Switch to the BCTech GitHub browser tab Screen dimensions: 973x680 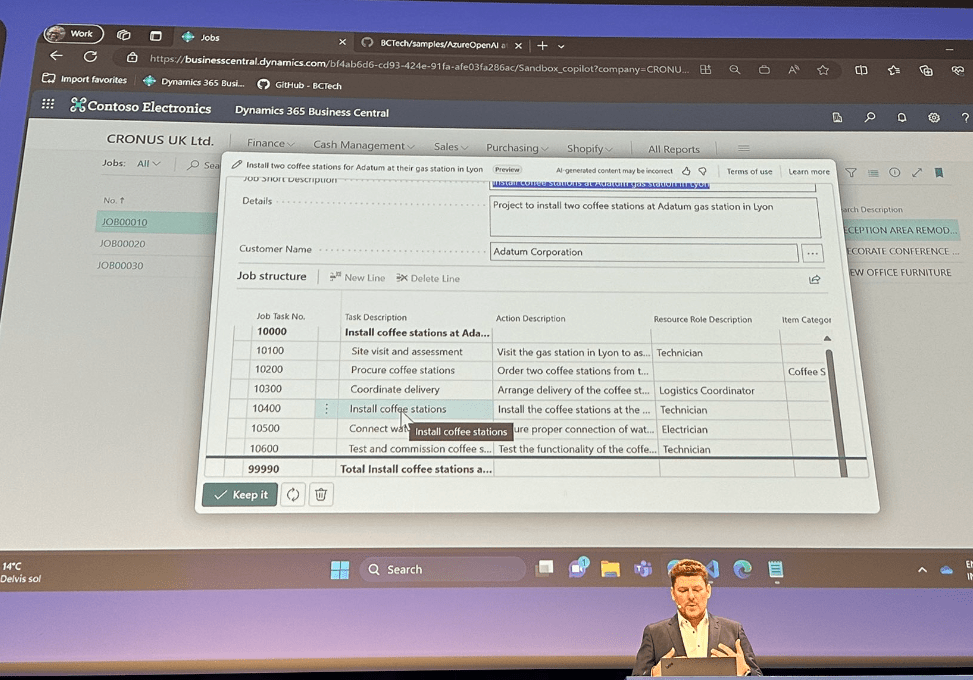(440, 45)
